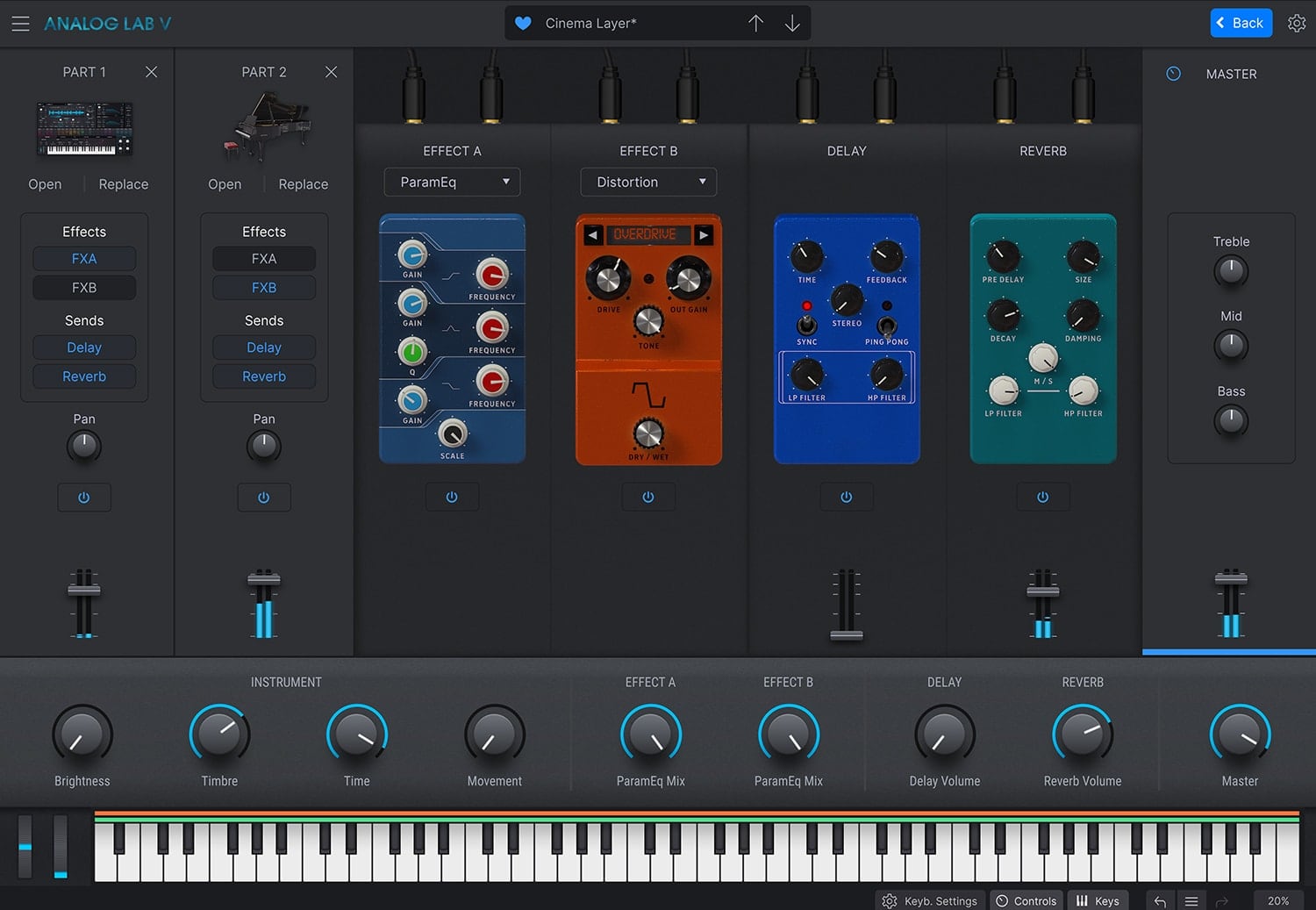The image size is (1316, 910).
Task: Toggle the Controls panel tab
Action: 1026,901
